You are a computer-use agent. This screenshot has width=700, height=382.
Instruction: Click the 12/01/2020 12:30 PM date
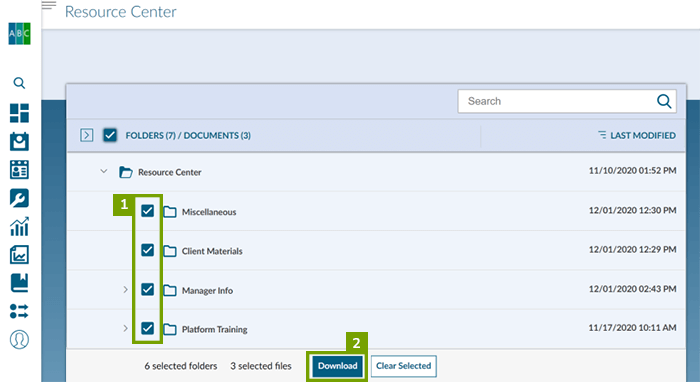tap(632, 210)
